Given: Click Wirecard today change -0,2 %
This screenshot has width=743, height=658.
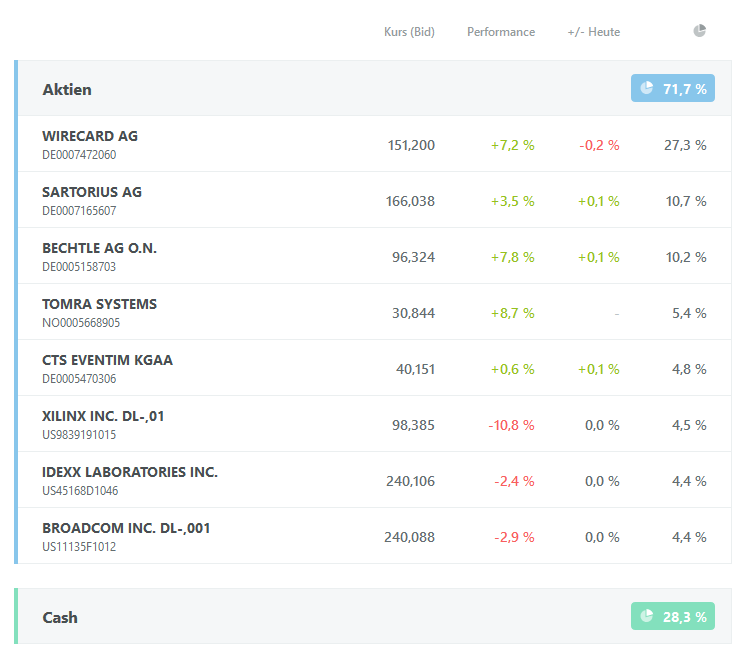Looking at the screenshot, I should (599, 145).
